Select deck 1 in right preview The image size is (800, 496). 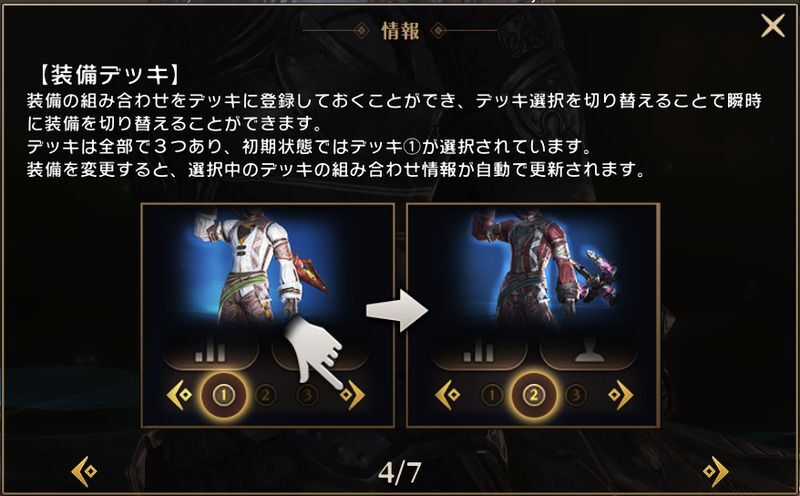pos(492,394)
